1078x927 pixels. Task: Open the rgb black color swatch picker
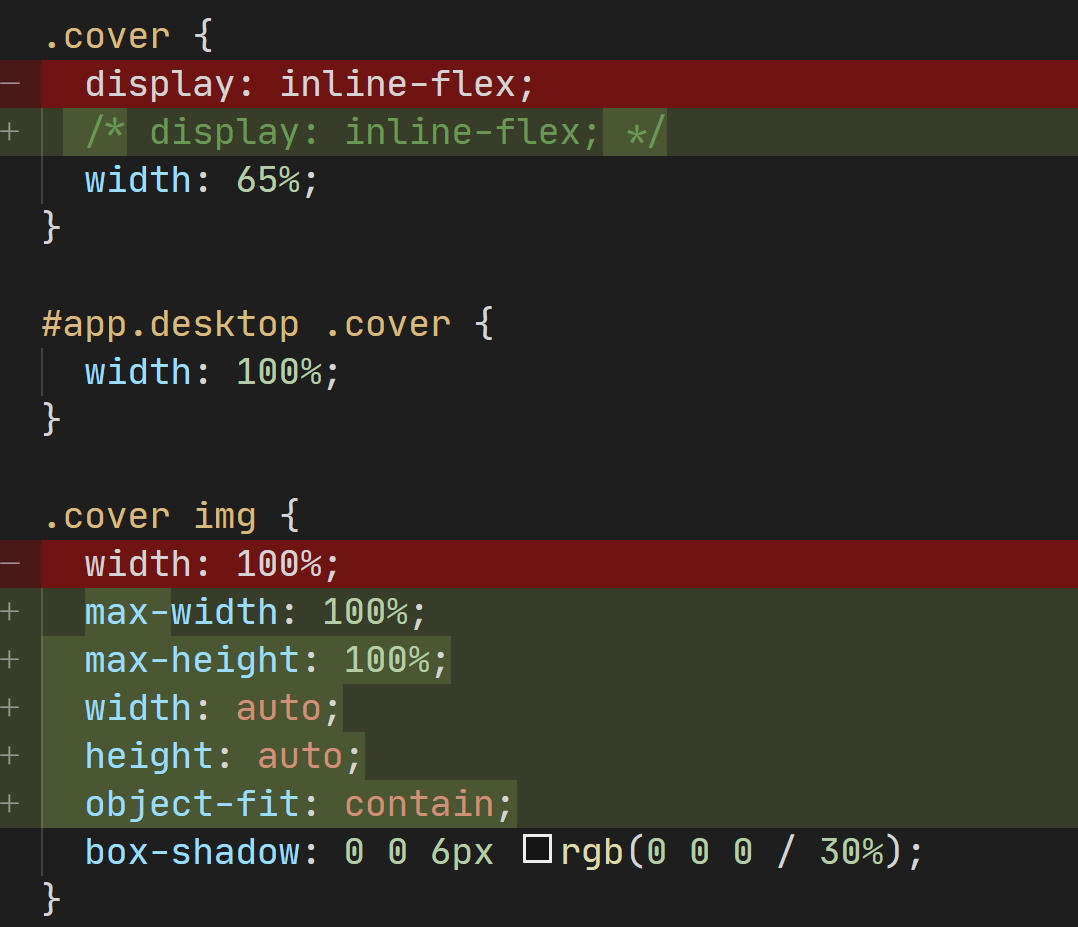537,849
